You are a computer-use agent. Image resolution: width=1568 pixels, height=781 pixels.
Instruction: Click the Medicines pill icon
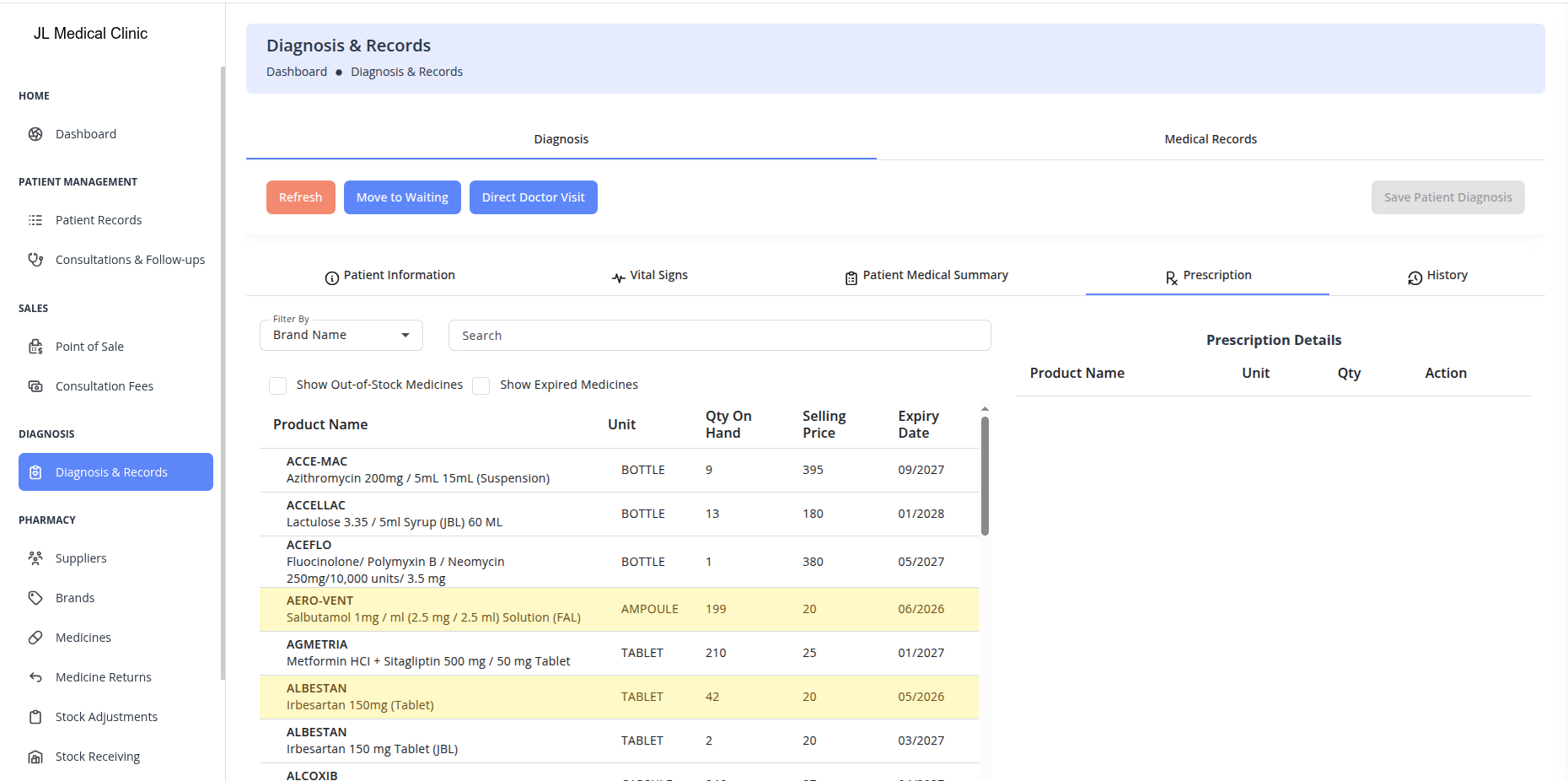[35, 638]
